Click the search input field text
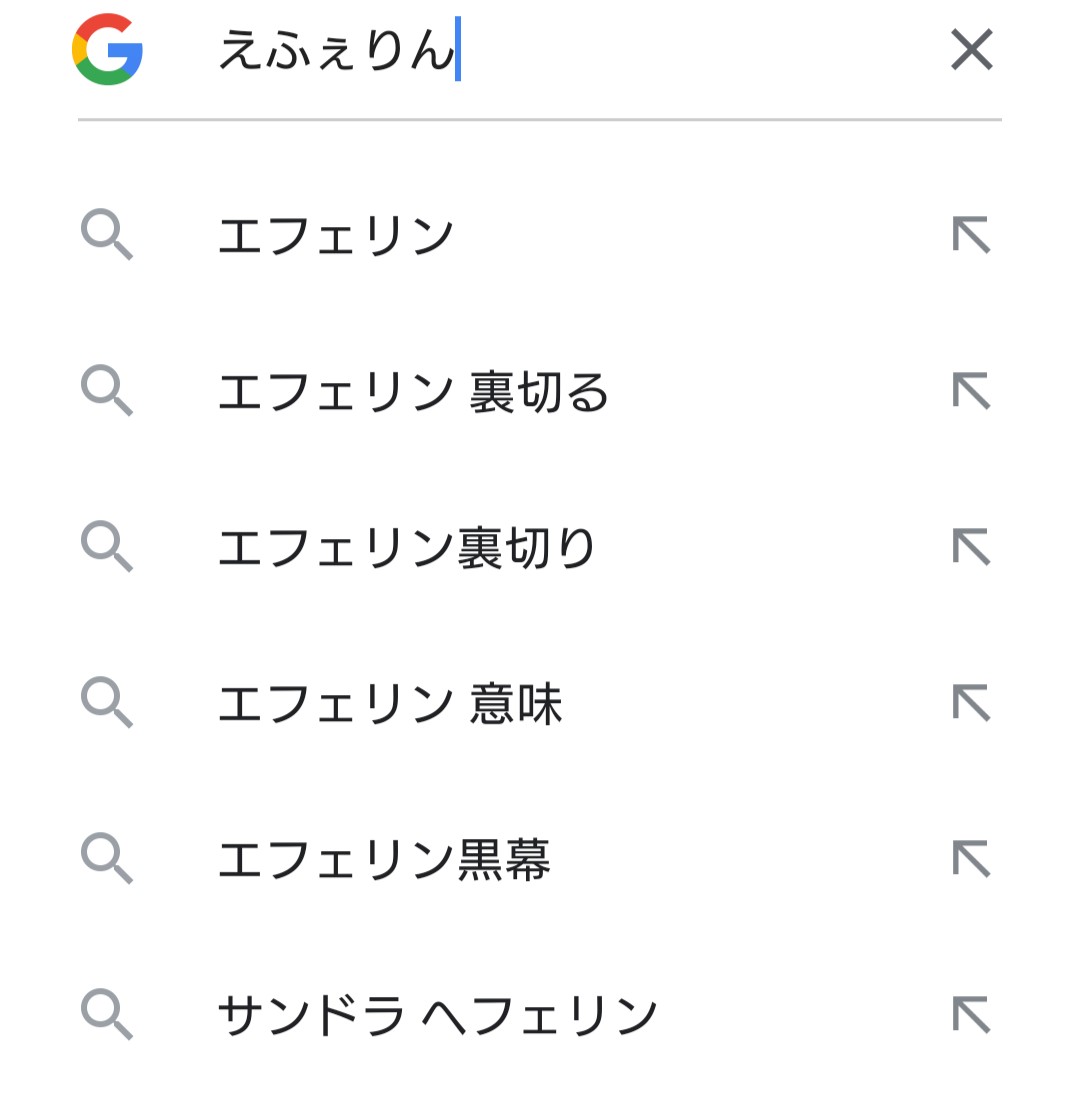 [x=336, y=50]
